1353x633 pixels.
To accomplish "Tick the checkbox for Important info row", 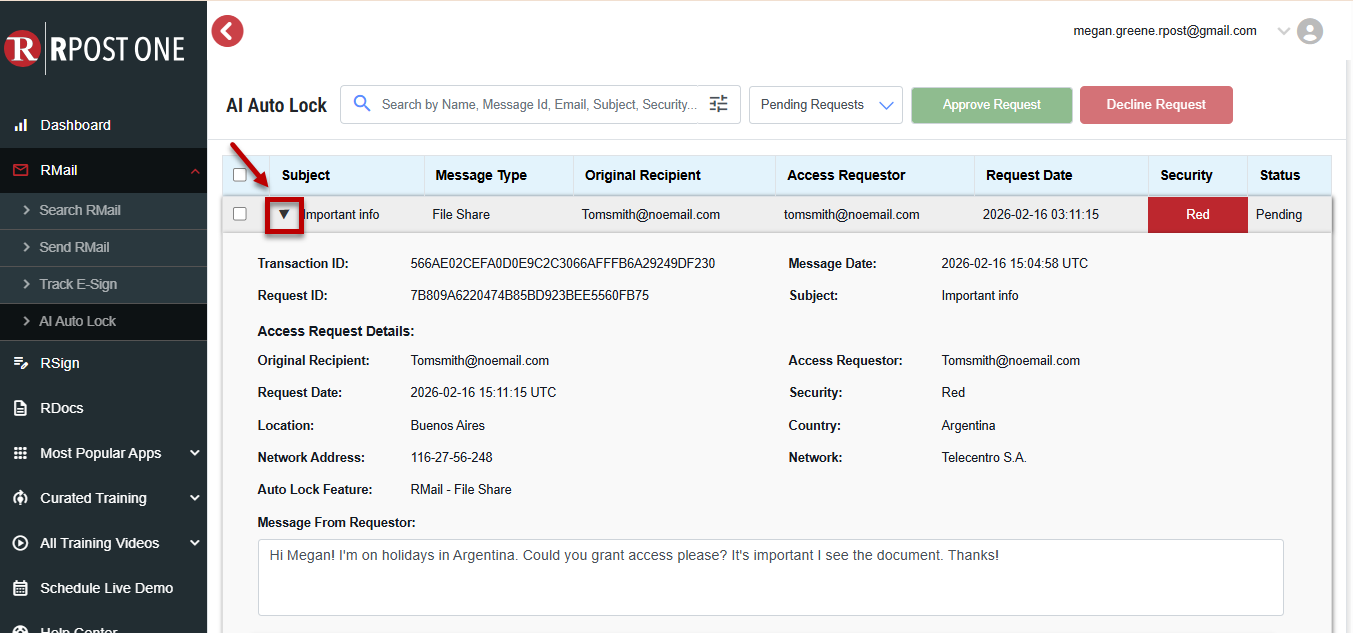I will click(x=240, y=214).
